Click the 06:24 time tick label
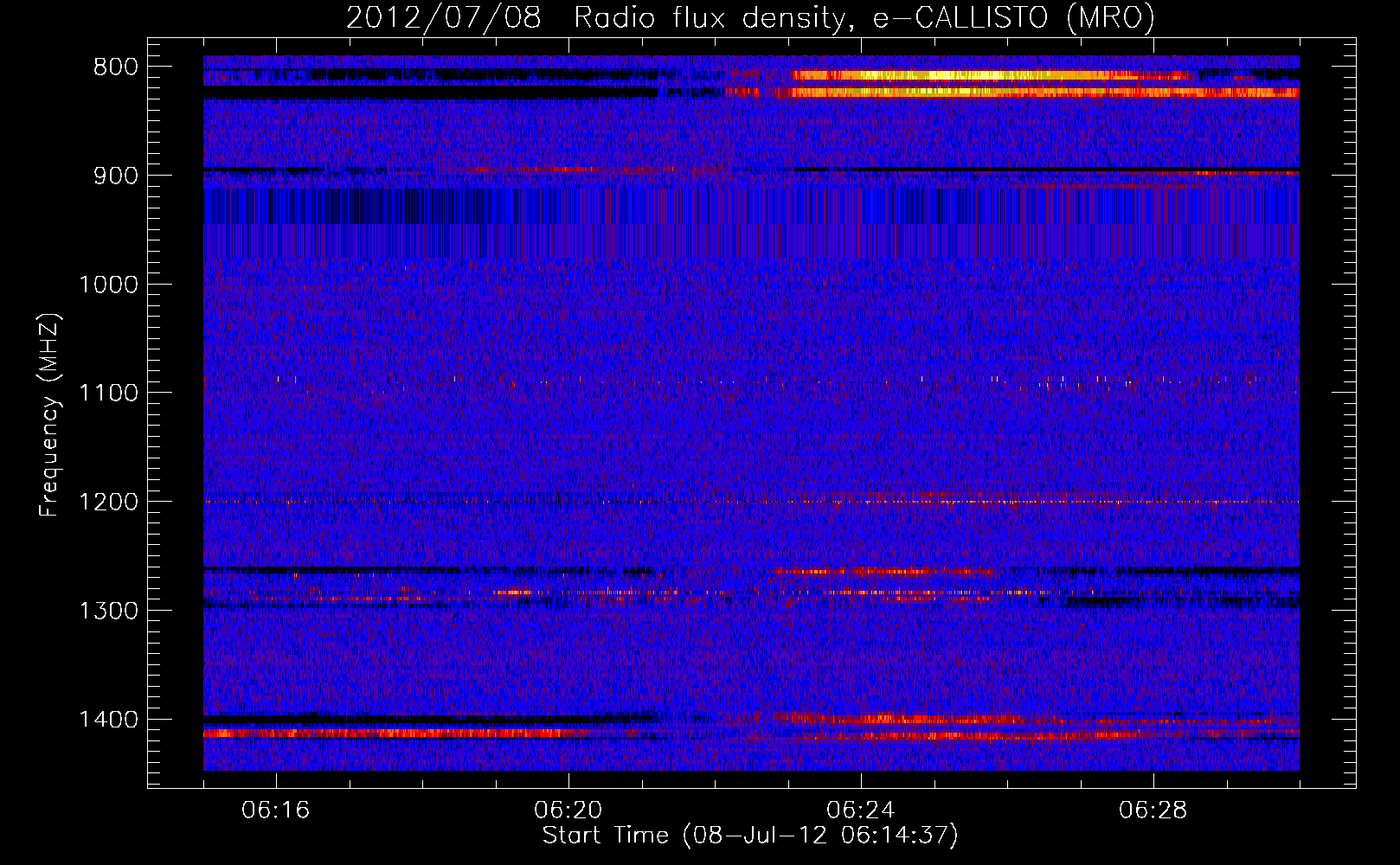Viewport: 1400px width, 865px height. tap(861, 811)
